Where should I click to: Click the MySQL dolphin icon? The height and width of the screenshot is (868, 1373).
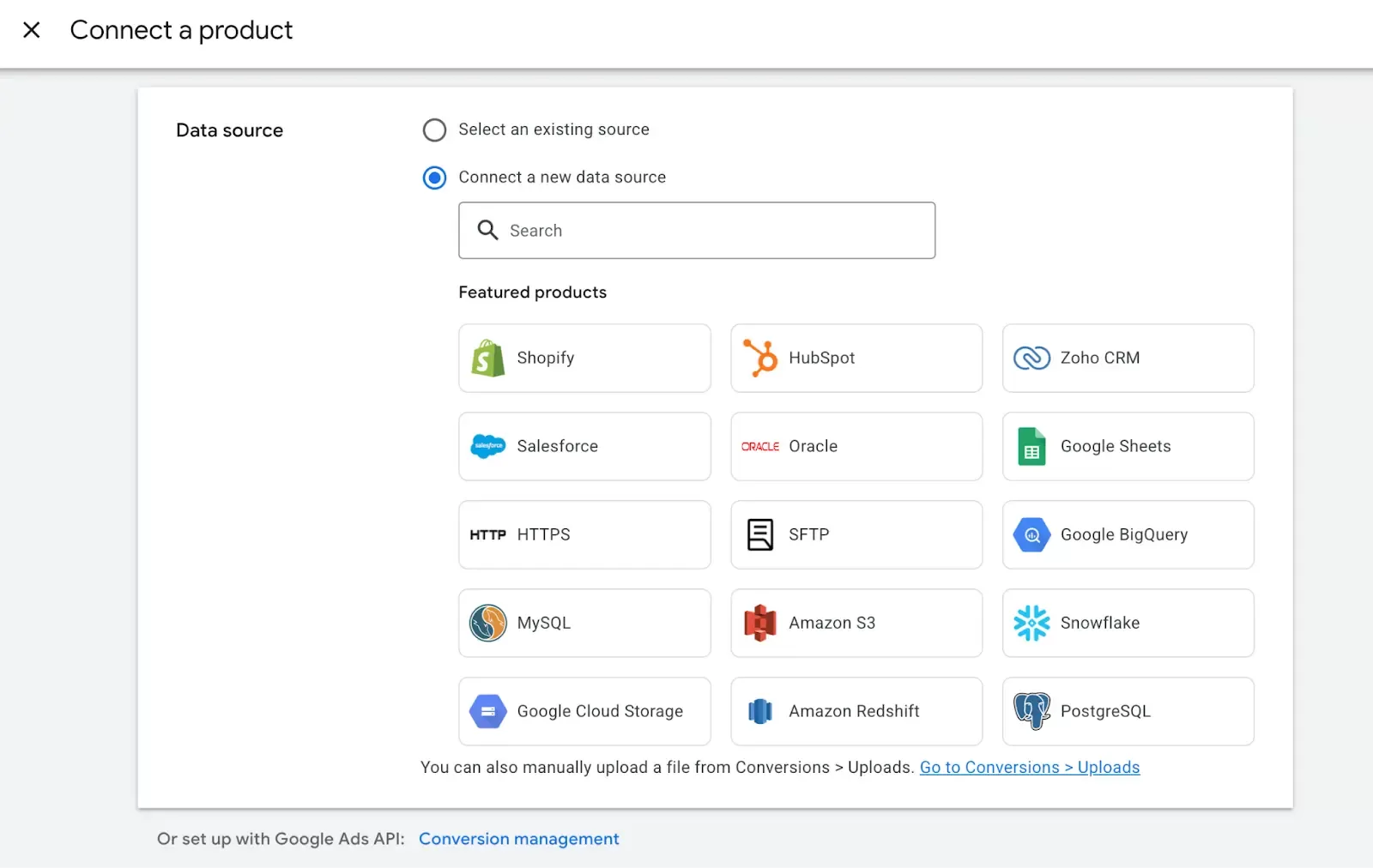point(487,623)
